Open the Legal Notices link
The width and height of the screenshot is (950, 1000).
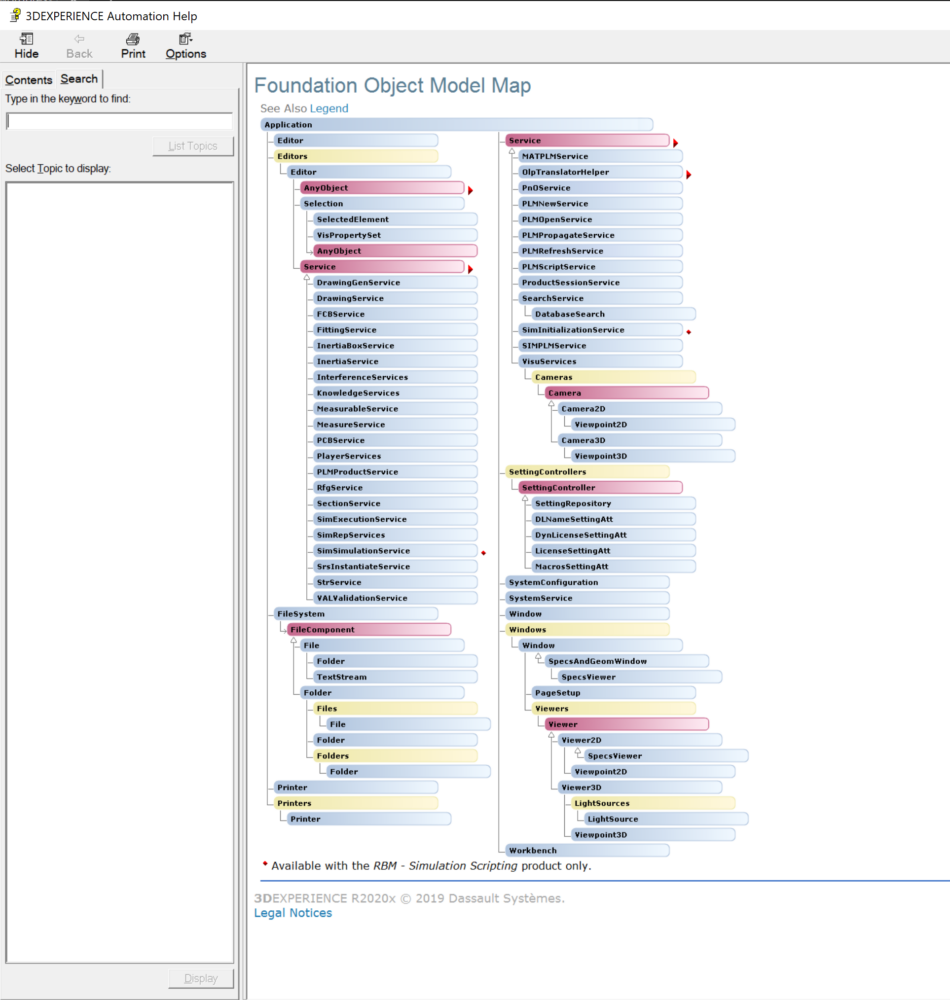(x=292, y=913)
